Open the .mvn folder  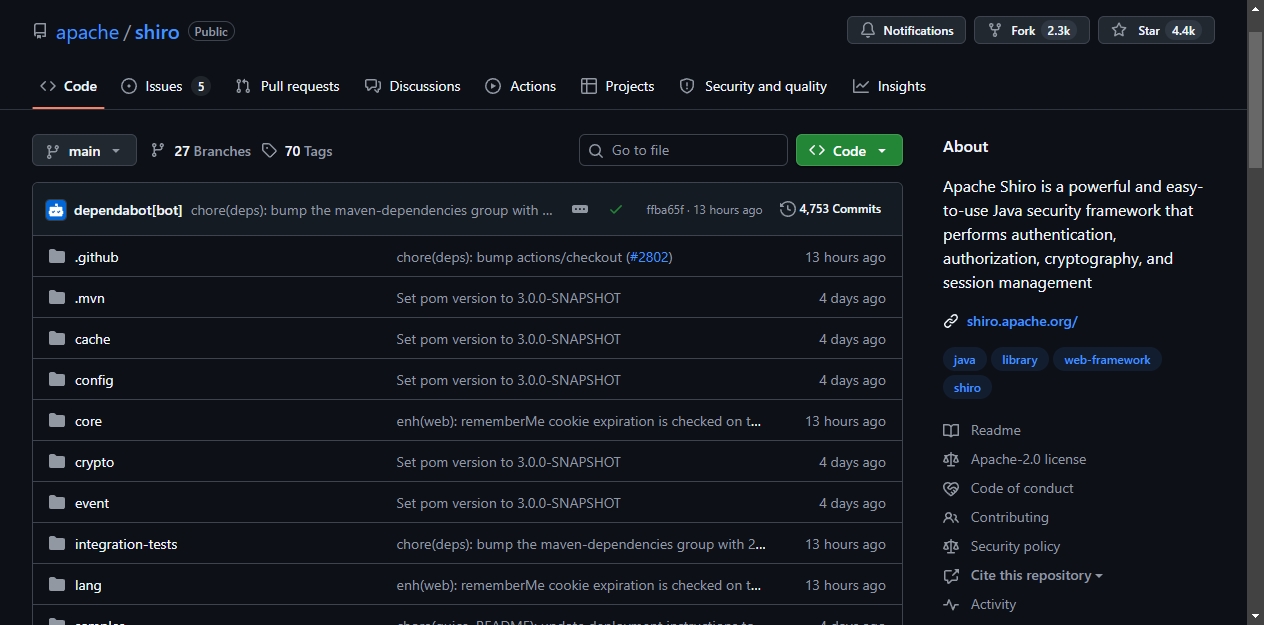pyautogui.click(x=90, y=298)
